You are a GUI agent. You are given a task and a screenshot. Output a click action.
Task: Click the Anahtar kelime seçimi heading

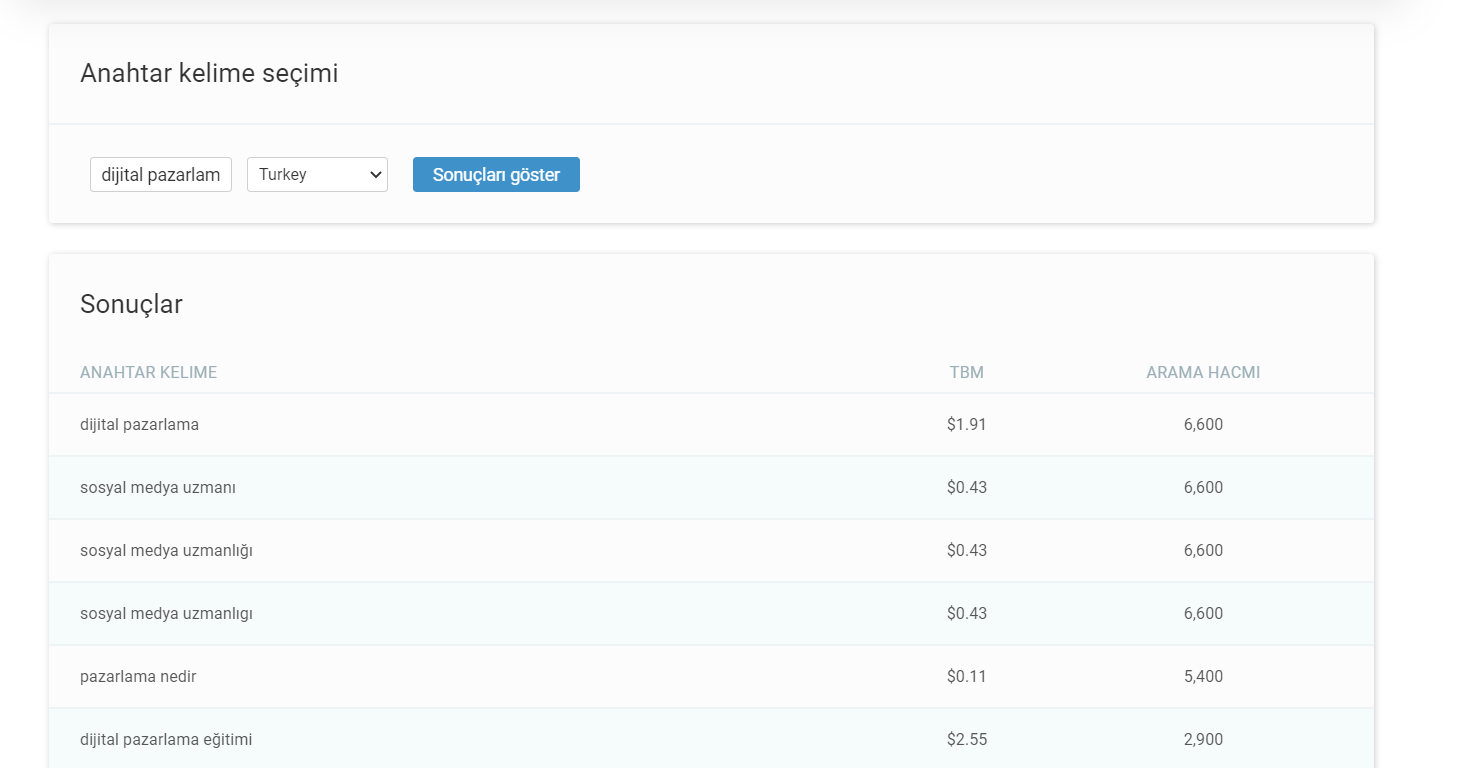[209, 74]
